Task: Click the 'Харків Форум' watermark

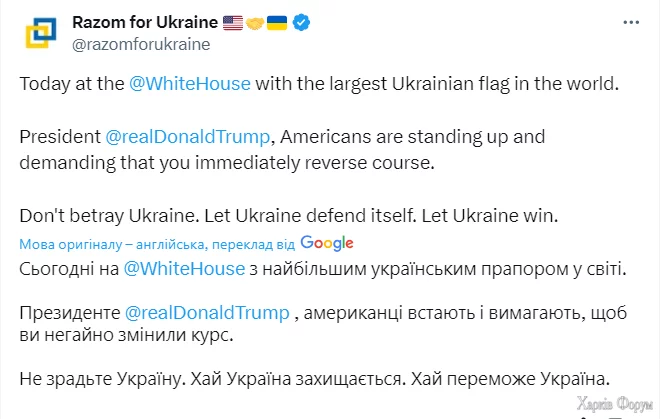Action: coord(615,403)
